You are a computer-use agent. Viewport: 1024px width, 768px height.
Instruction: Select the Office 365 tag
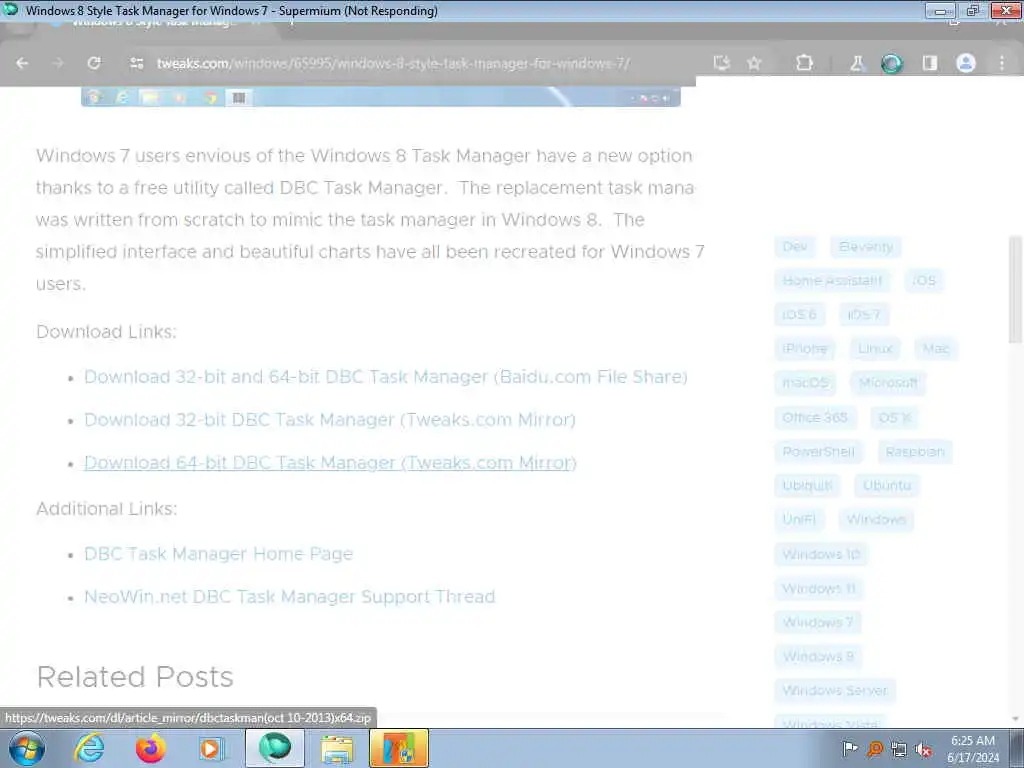815,417
